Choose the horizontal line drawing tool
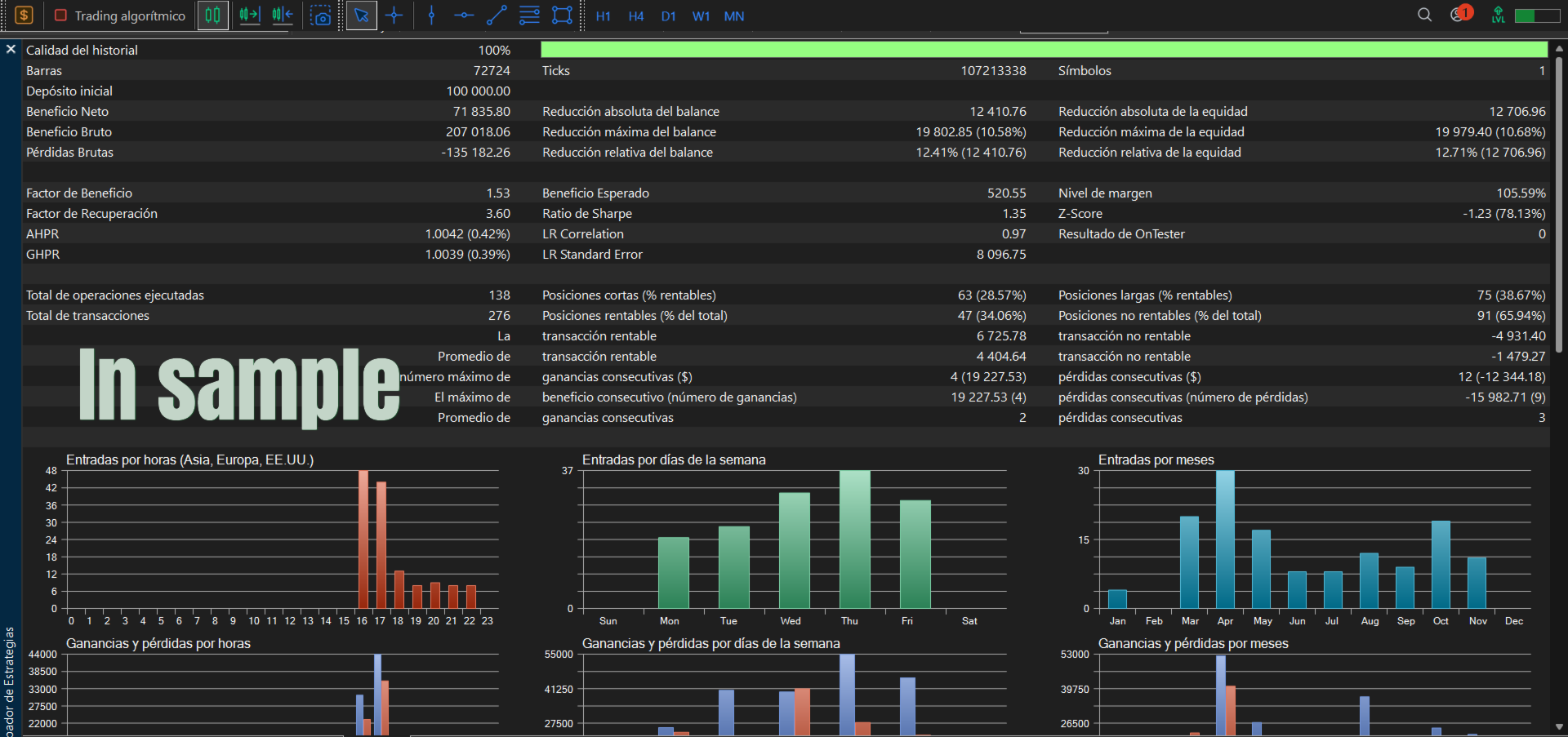Viewport: 1568px width, 737px height. (x=464, y=16)
